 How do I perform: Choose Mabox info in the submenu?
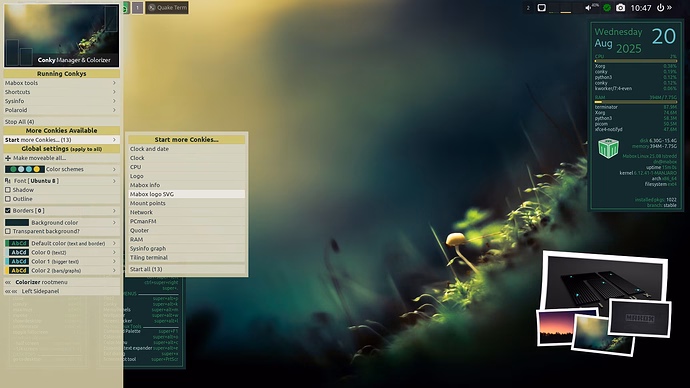click(187, 185)
